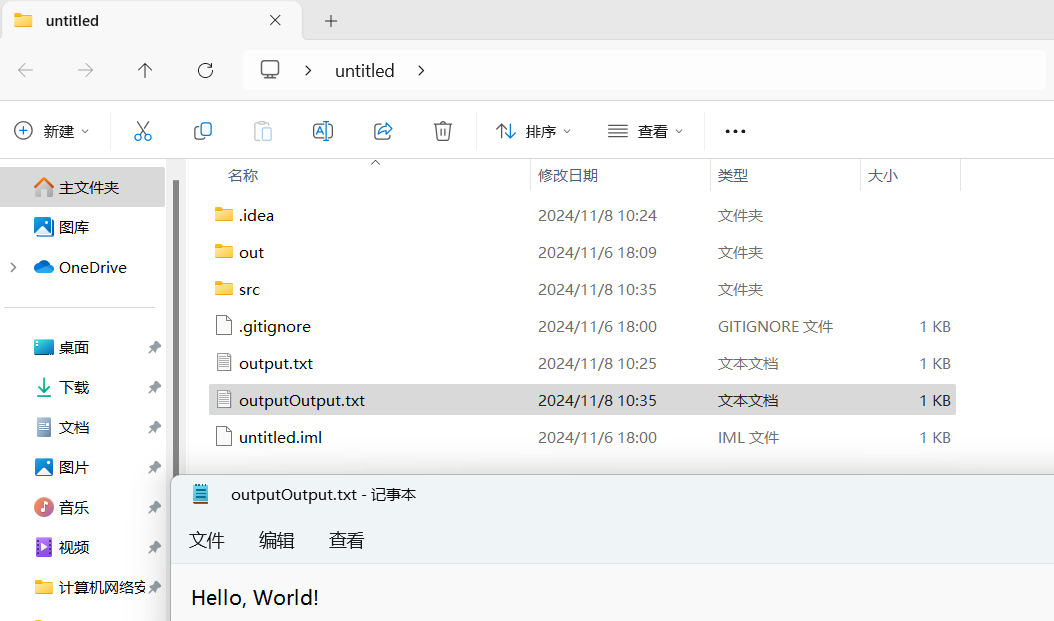Add a new tab with plus button
The width and height of the screenshot is (1054, 621).
click(331, 21)
